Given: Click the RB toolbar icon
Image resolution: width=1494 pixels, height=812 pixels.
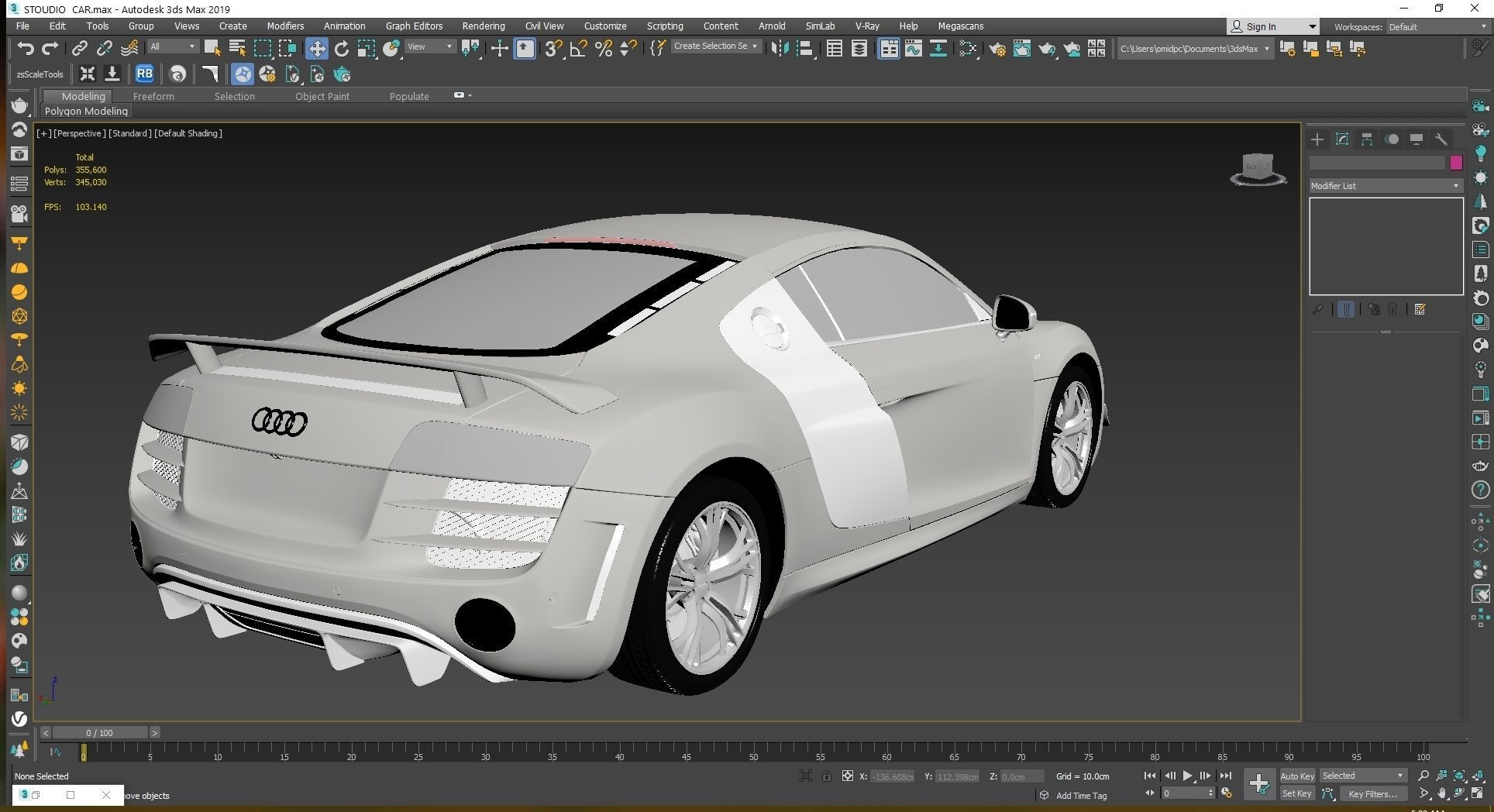Looking at the screenshot, I should [x=144, y=74].
